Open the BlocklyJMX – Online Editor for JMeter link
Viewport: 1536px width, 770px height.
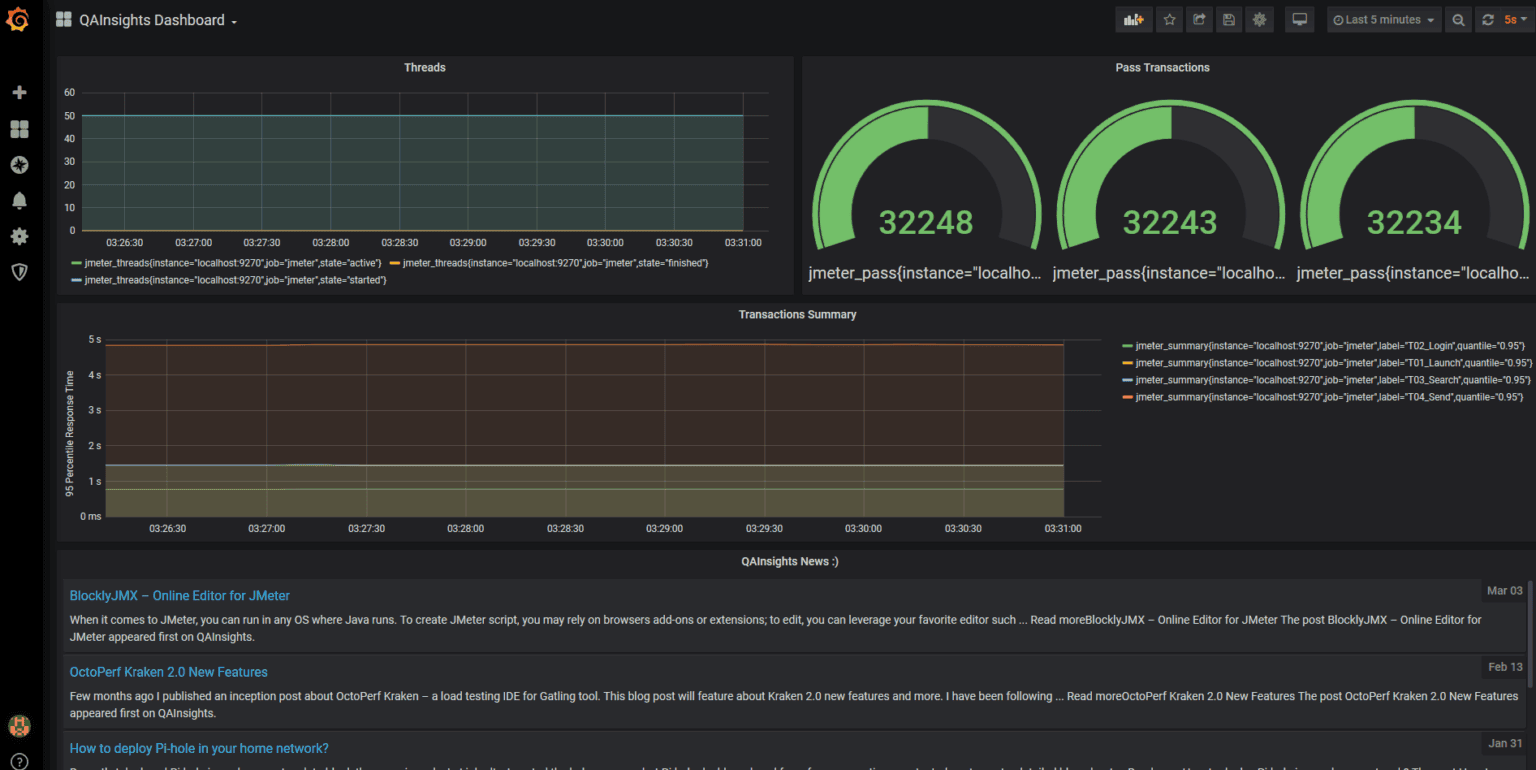click(179, 596)
